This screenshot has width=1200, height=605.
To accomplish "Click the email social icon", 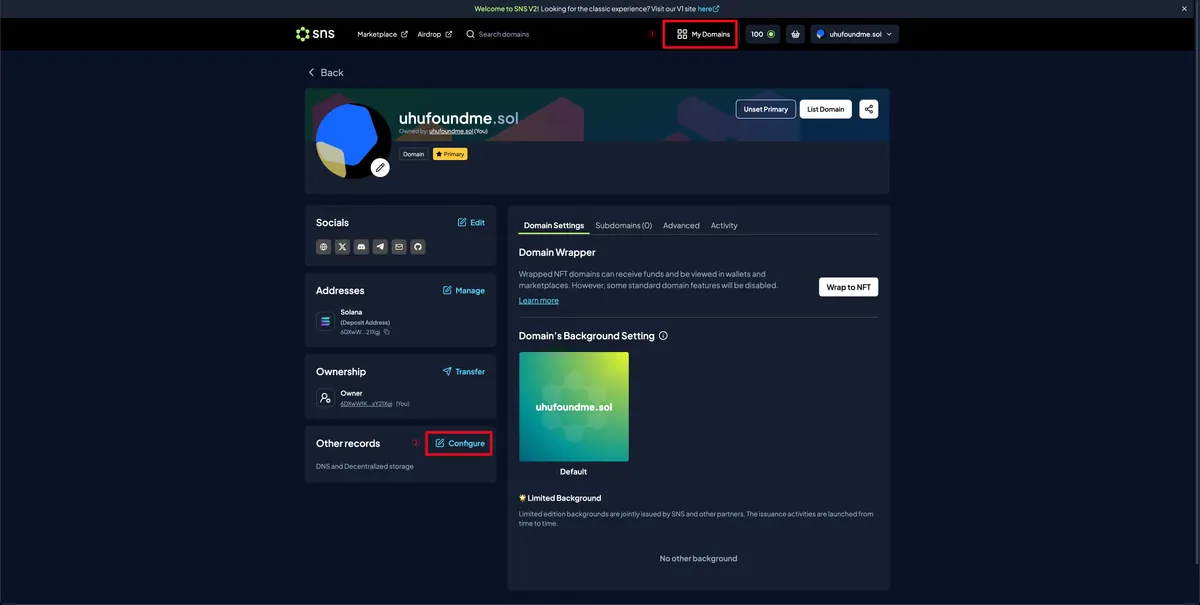I will click(399, 247).
